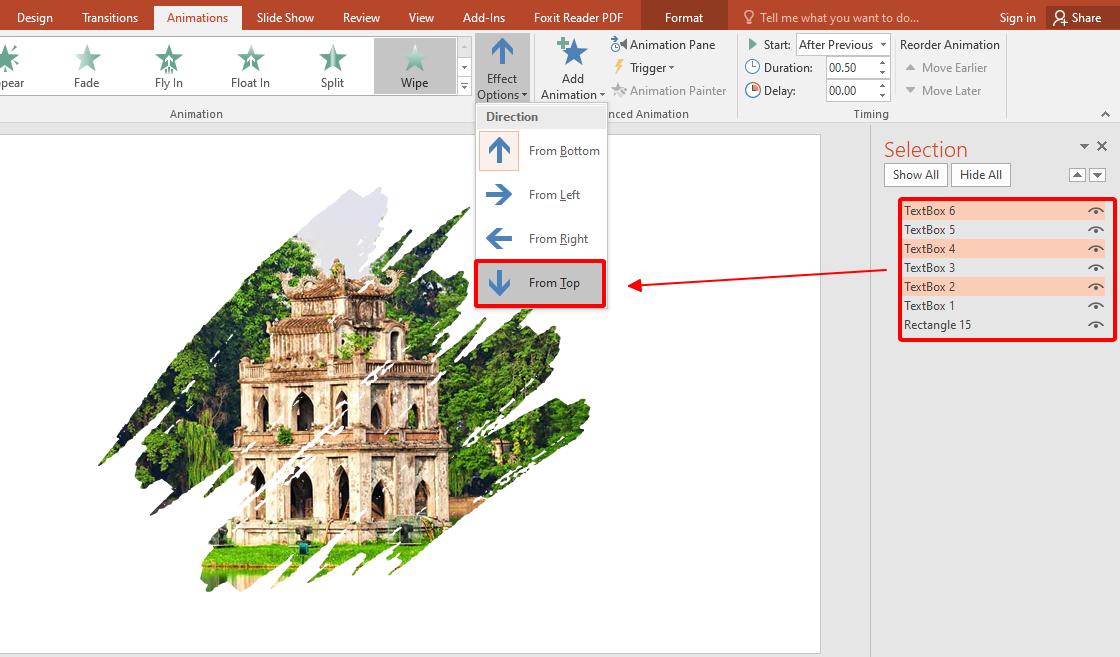The width and height of the screenshot is (1120, 657).
Task: Expand the Trigger dropdown
Action: pos(645,67)
